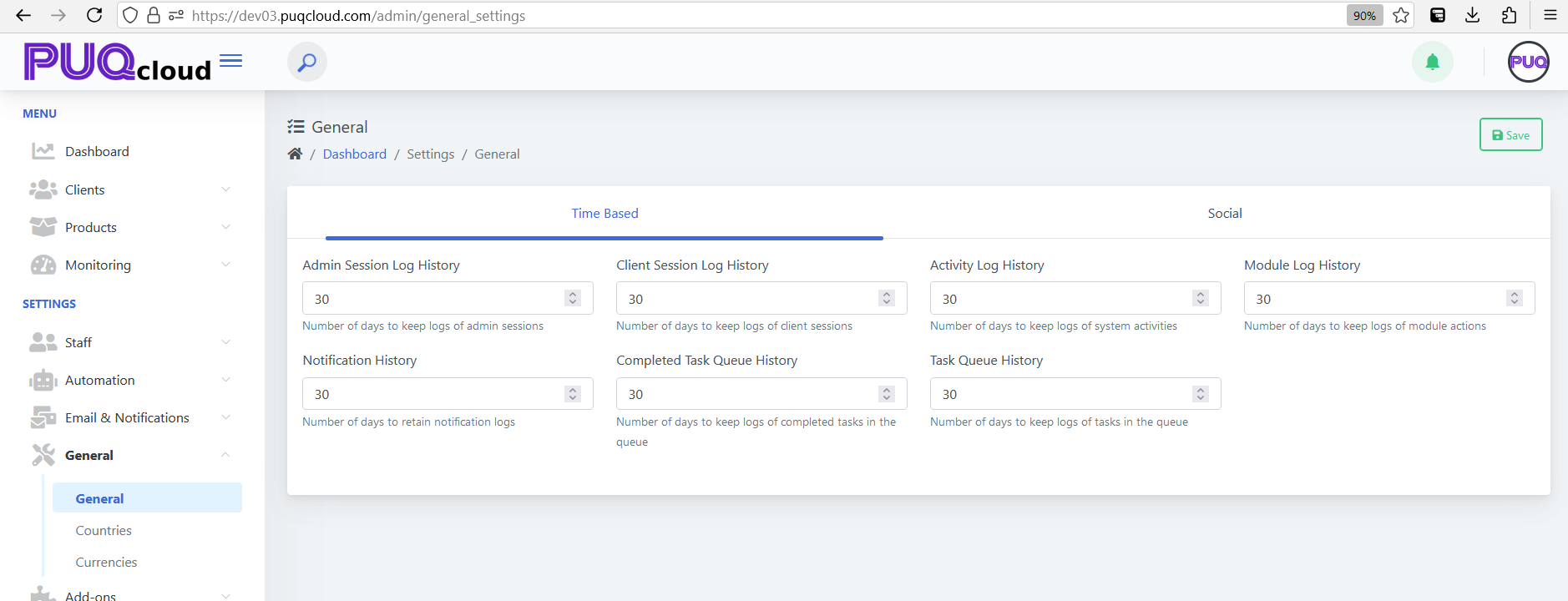This screenshot has width=1568, height=601.
Task: Adjust Admin Session Log History spinner
Action: [573, 298]
